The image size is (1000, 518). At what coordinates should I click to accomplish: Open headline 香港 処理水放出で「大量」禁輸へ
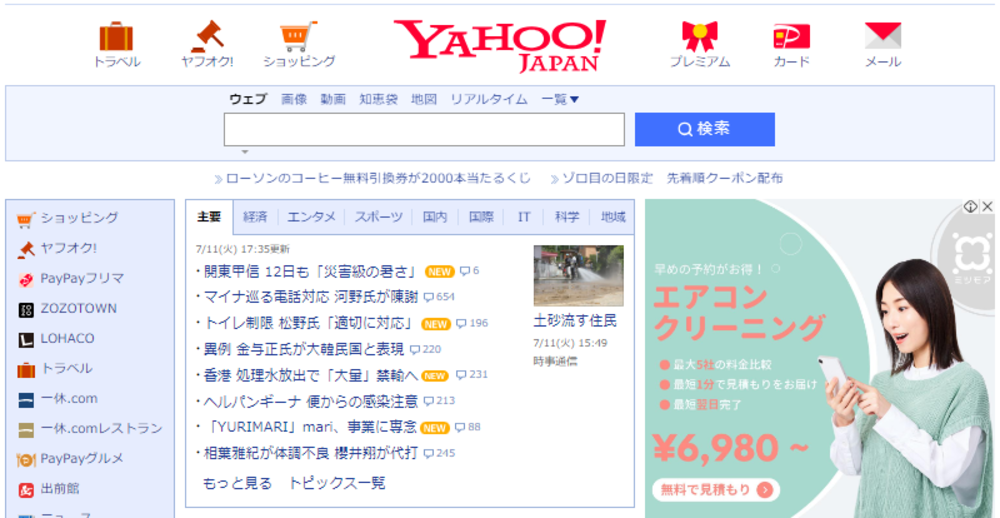pyautogui.click(x=311, y=376)
